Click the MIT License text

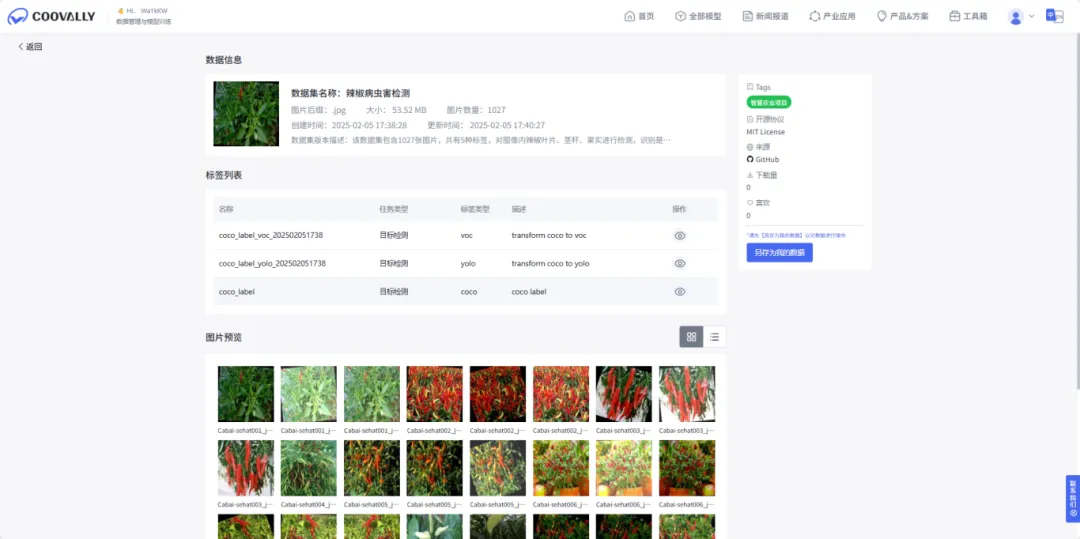[x=765, y=132]
